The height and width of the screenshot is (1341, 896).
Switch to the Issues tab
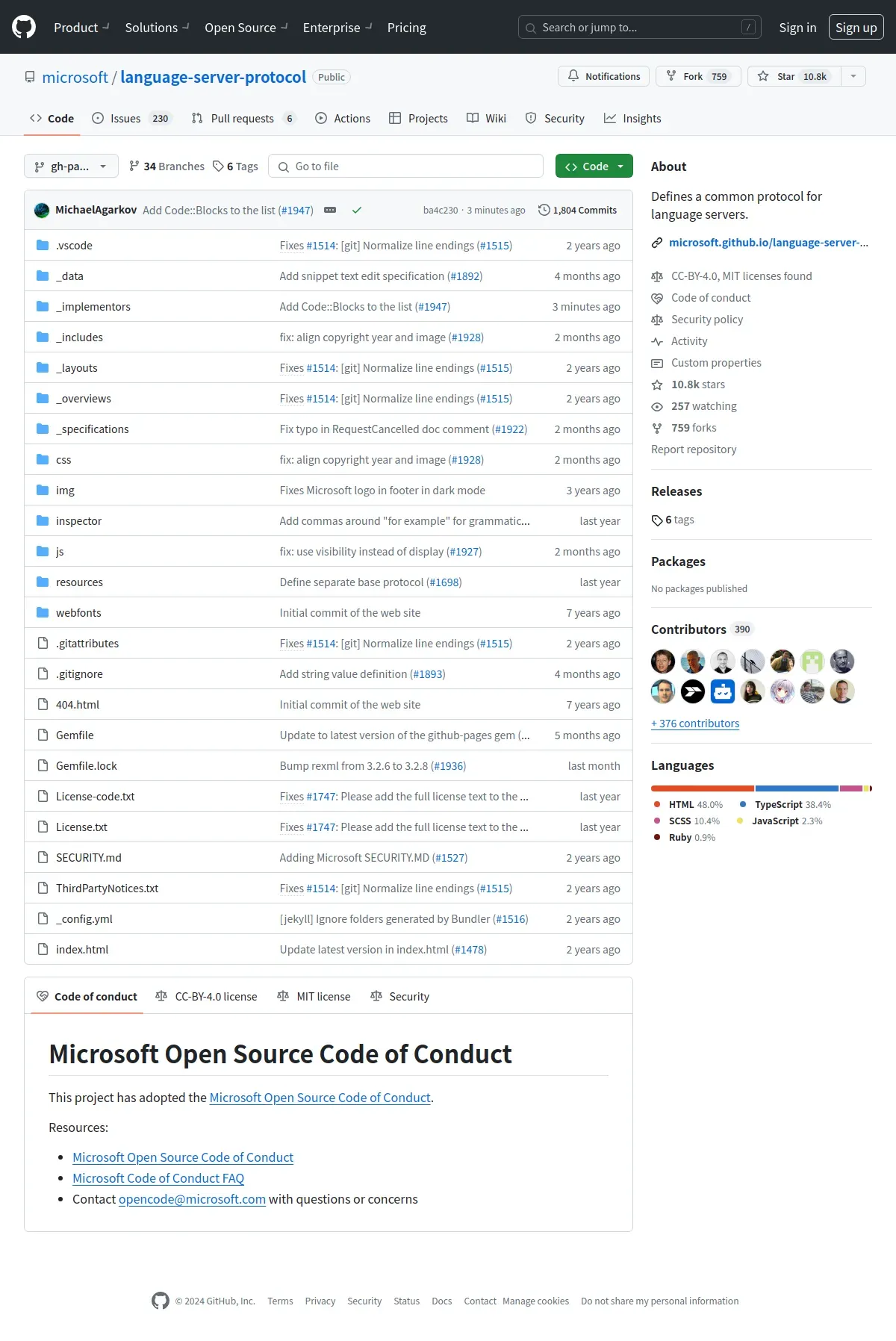(131, 119)
